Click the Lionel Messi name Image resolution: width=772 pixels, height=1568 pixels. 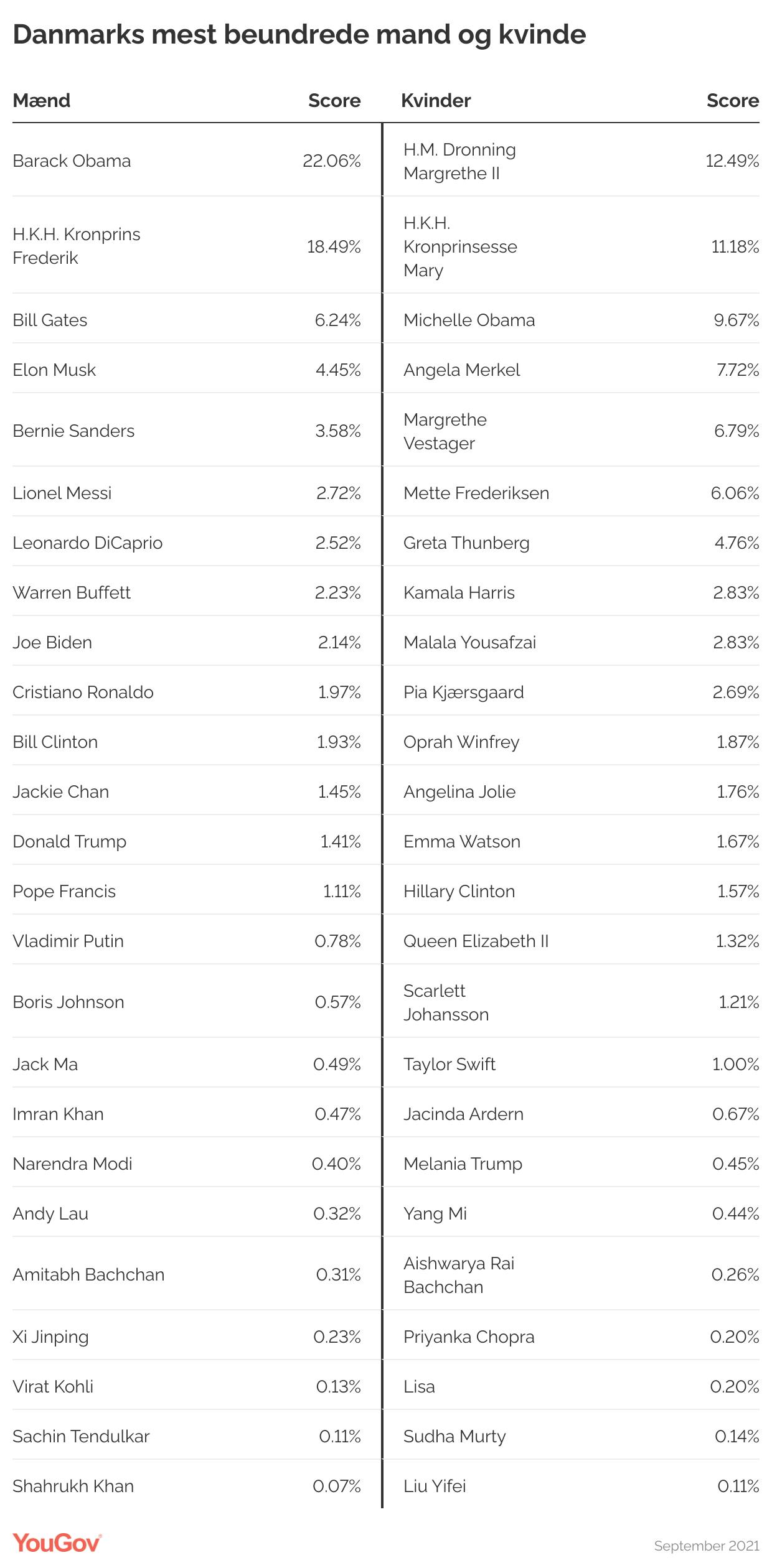click(x=62, y=493)
